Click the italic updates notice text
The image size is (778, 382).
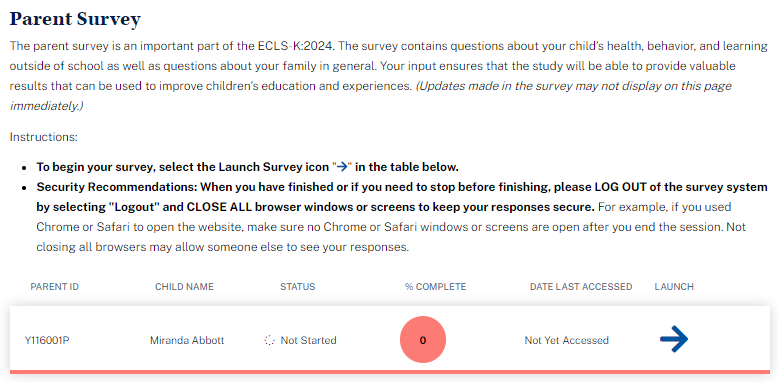371,96
